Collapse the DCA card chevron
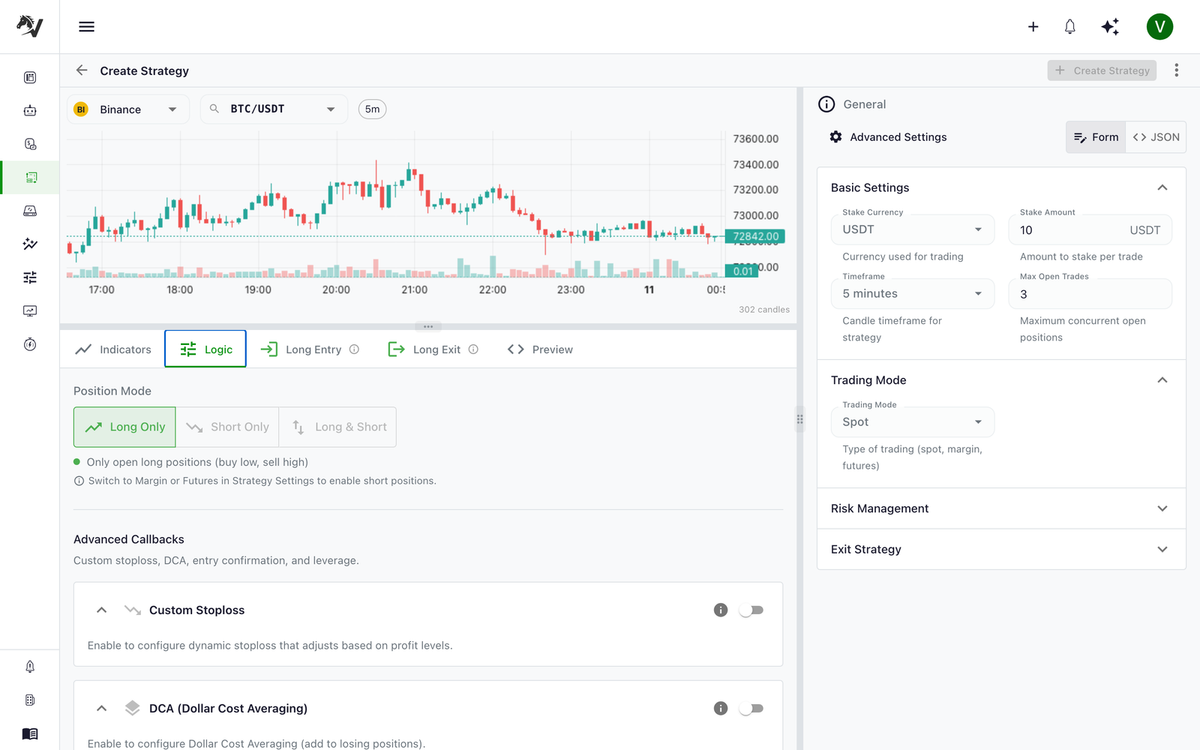Image resolution: width=1200 pixels, height=750 pixels. coord(101,708)
